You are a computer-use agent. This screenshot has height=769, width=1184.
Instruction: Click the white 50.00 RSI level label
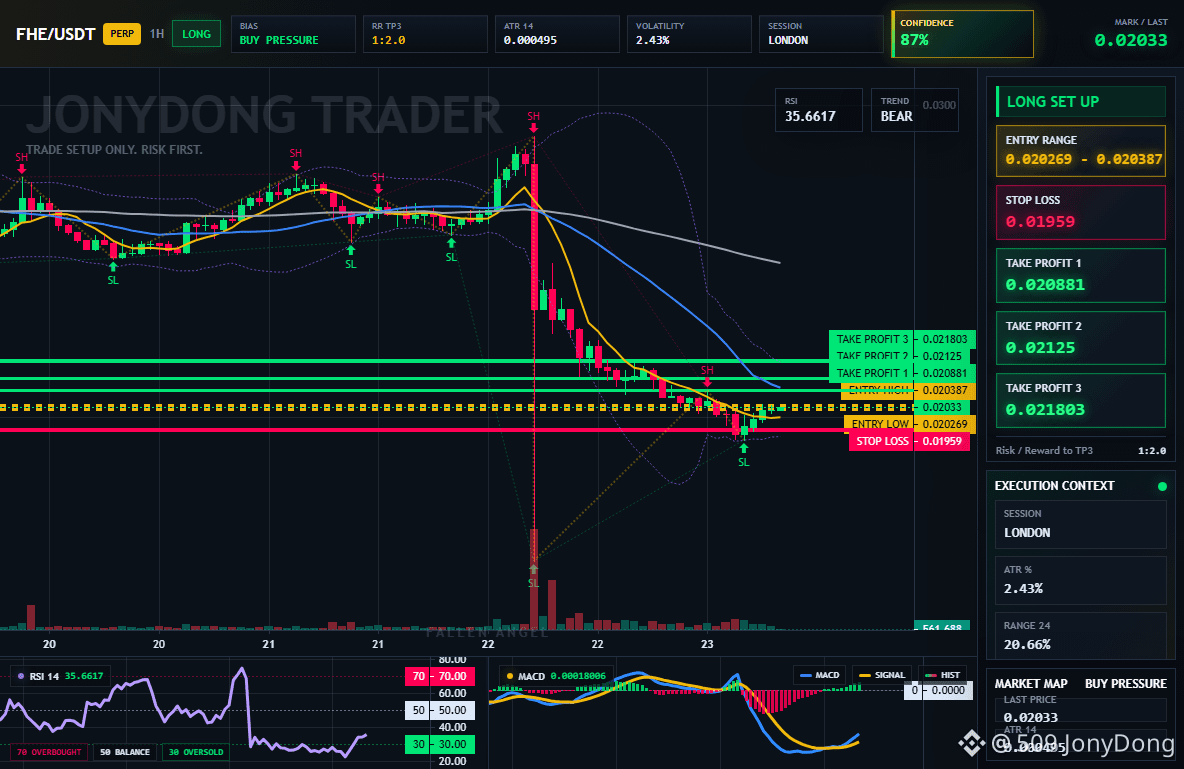[x=441, y=710]
